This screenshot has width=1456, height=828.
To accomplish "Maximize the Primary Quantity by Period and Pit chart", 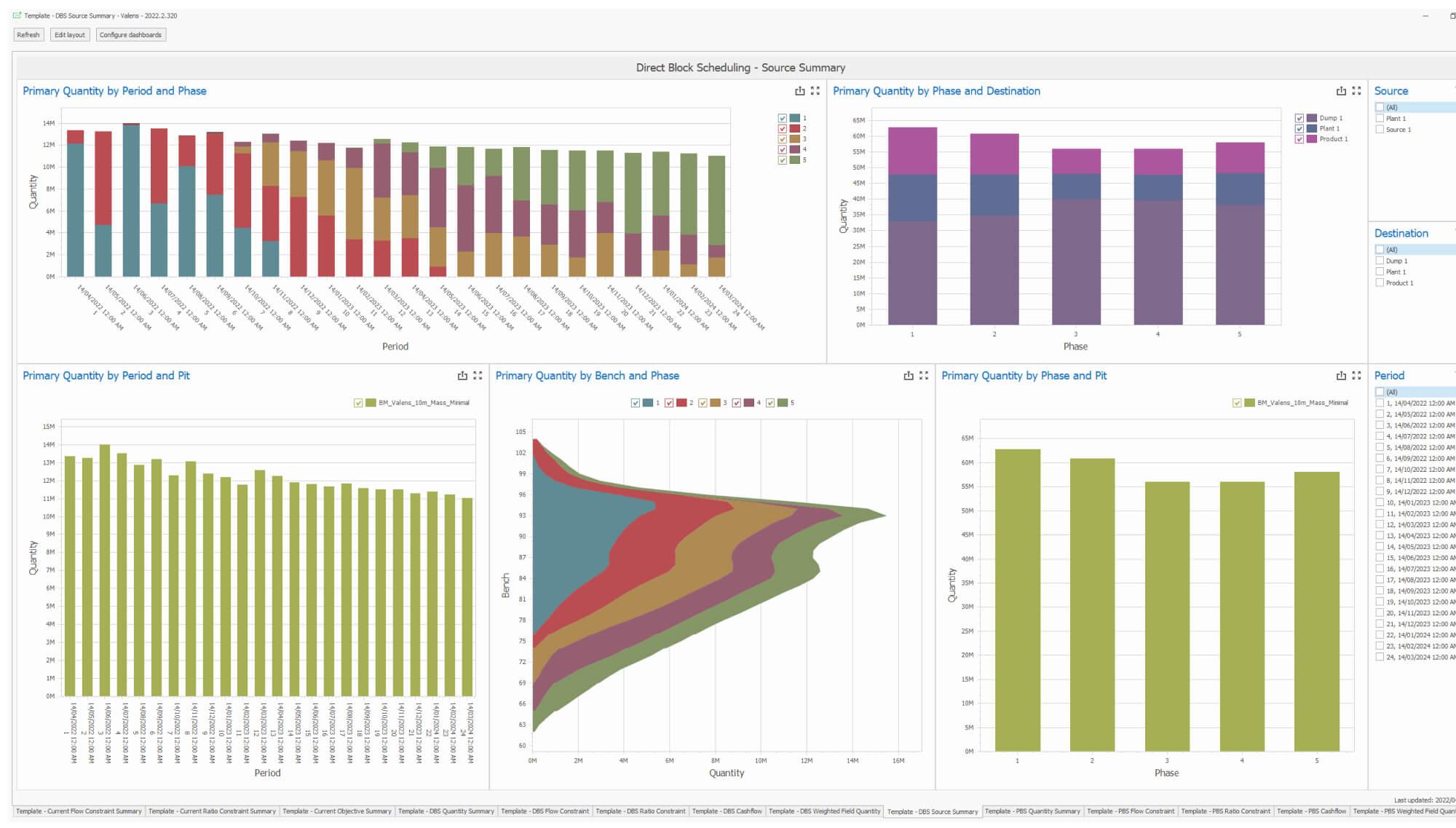I will (x=478, y=376).
